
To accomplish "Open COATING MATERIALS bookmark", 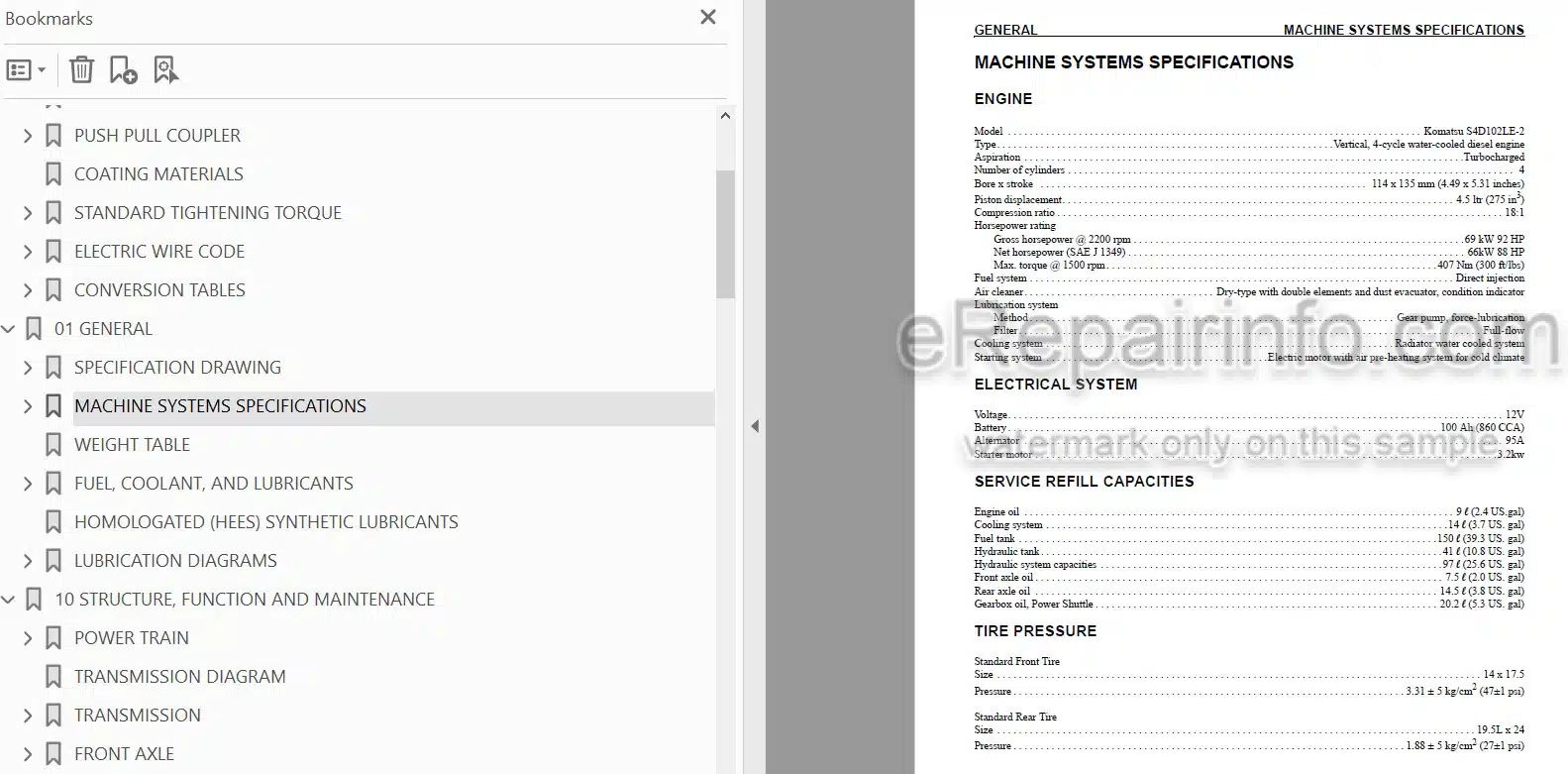I will coord(158,174).
